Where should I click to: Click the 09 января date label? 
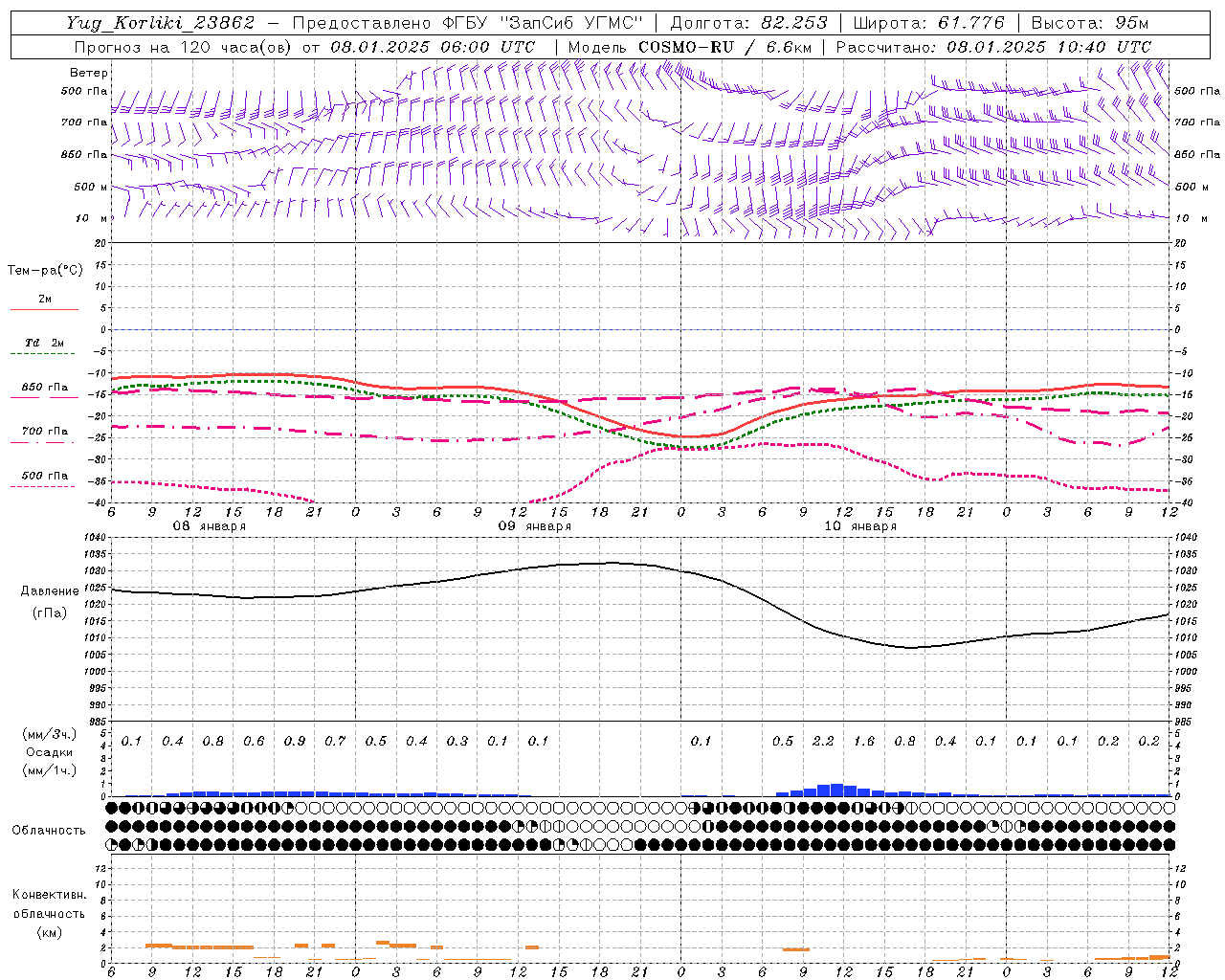coord(535,526)
